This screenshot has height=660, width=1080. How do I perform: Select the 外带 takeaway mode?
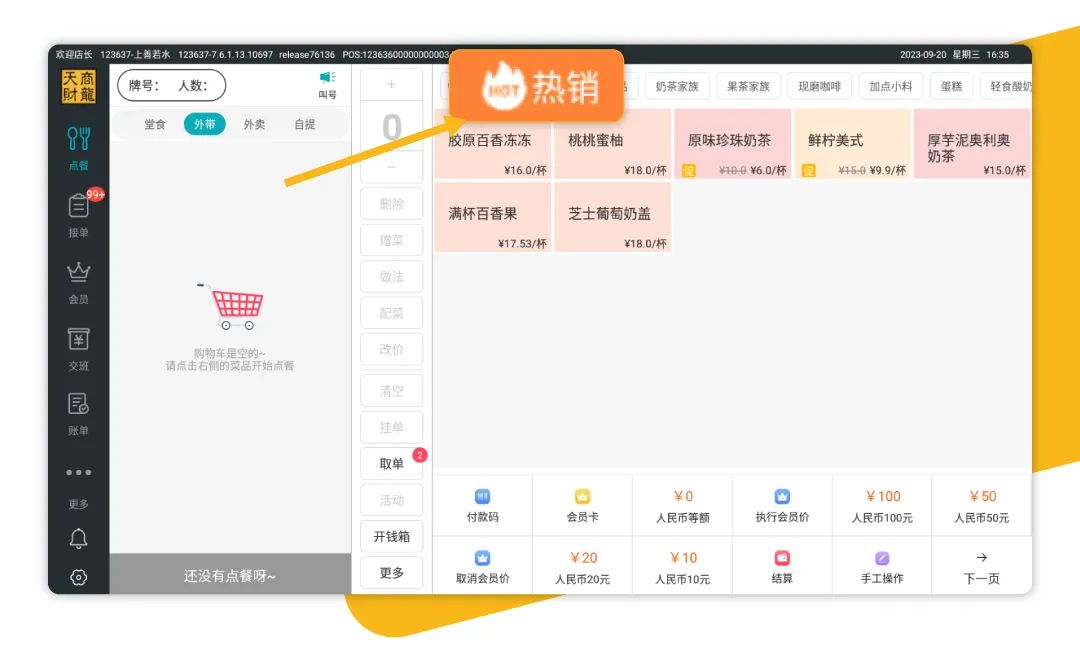[205, 124]
